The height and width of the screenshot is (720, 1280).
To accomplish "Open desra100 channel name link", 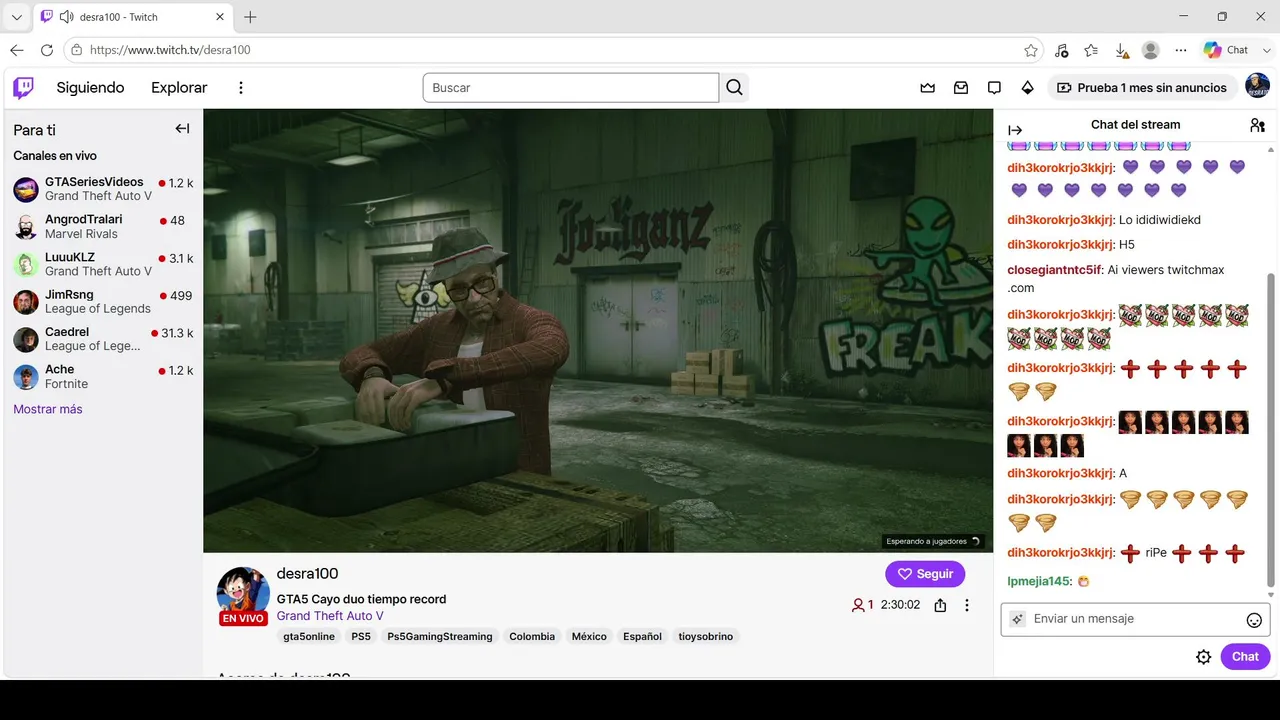I will click(307, 573).
